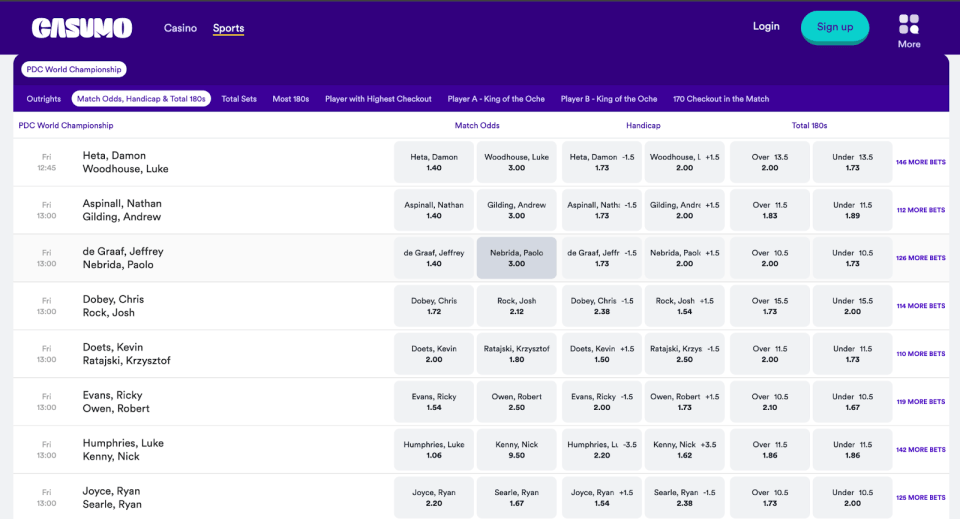This screenshot has width=960, height=519.
Task: Choose Over 10.5 at 2.10
Action: click(x=770, y=401)
